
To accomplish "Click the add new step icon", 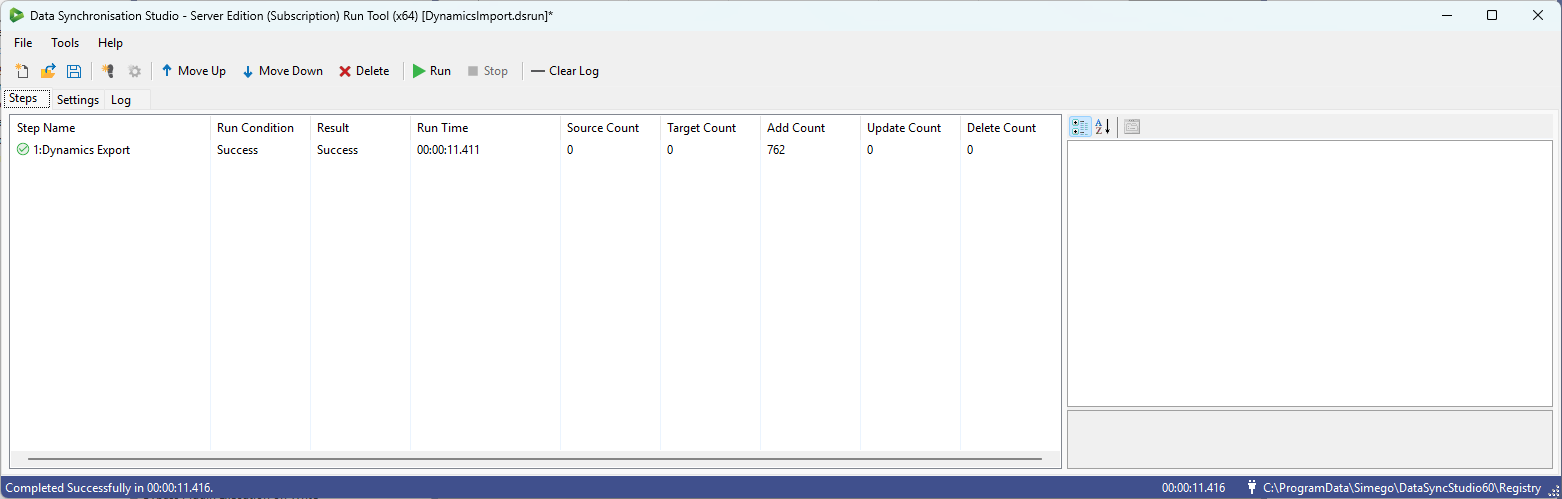I will tap(108, 71).
